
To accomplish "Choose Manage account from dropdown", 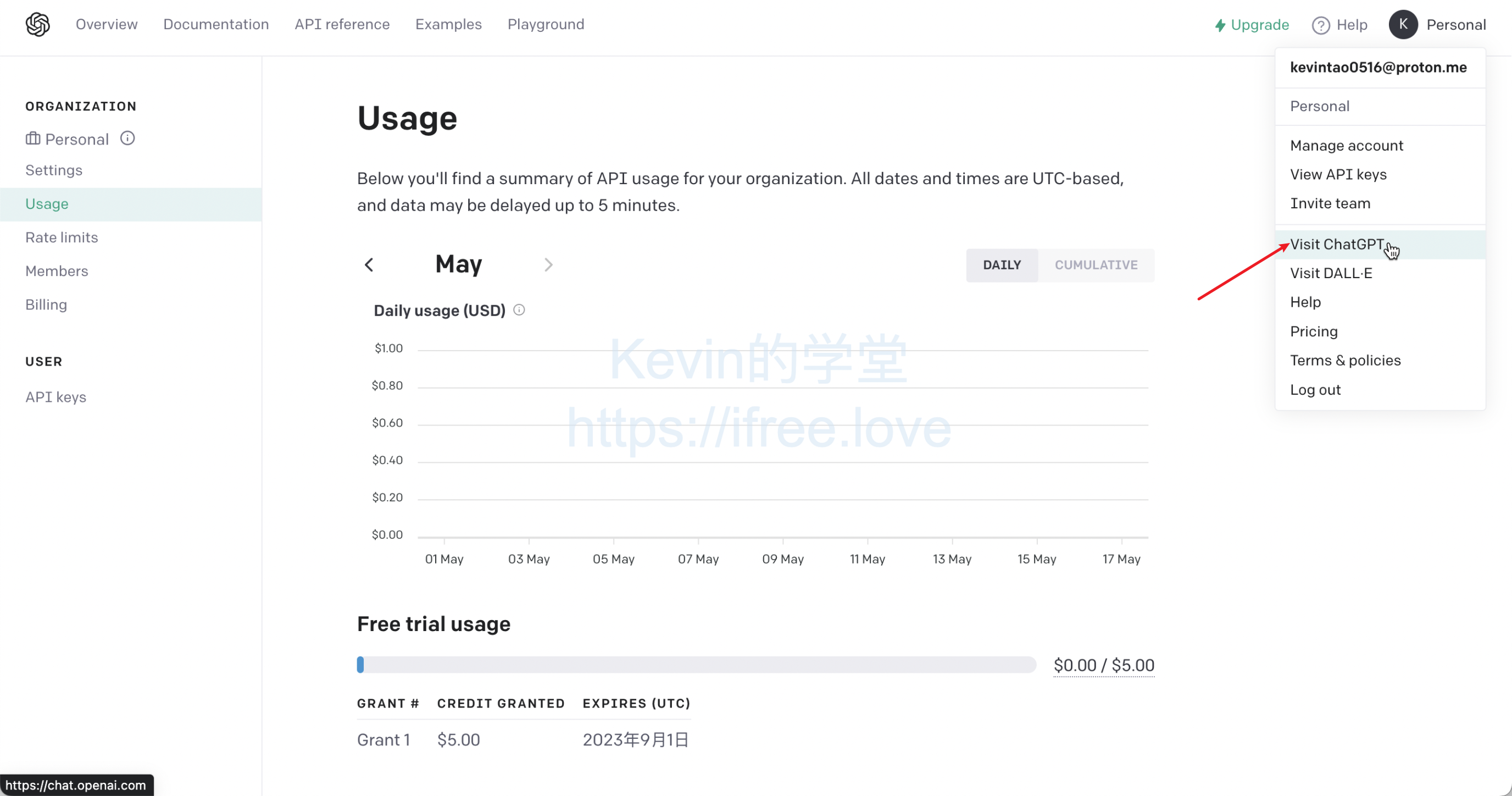I will [1347, 146].
